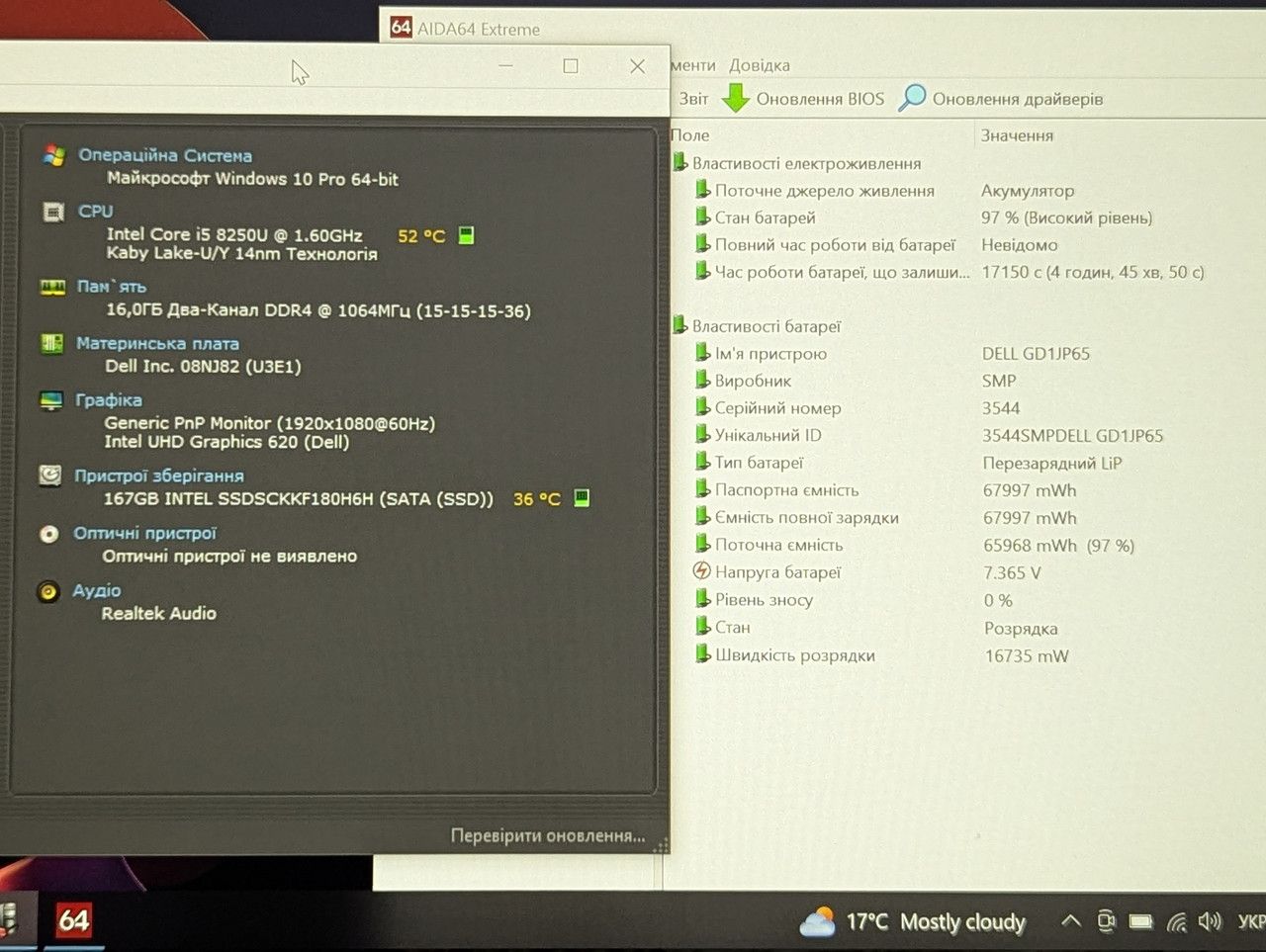Viewport: 1266px width, 952px height.
Task: Select the Операційна Система heading
Action: point(165,155)
